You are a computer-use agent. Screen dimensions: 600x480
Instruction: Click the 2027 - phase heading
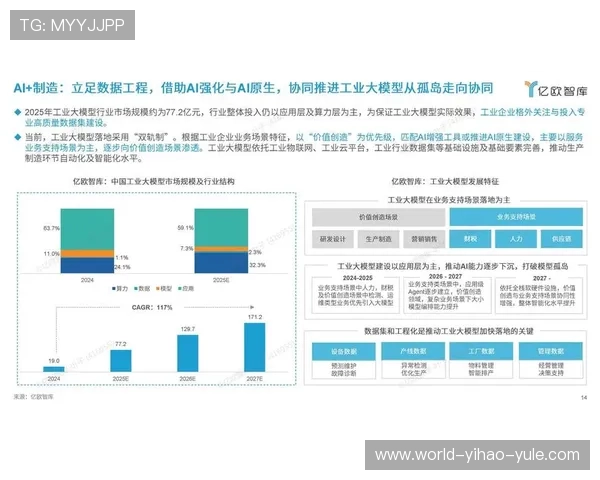pyautogui.click(x=541, y=278)
